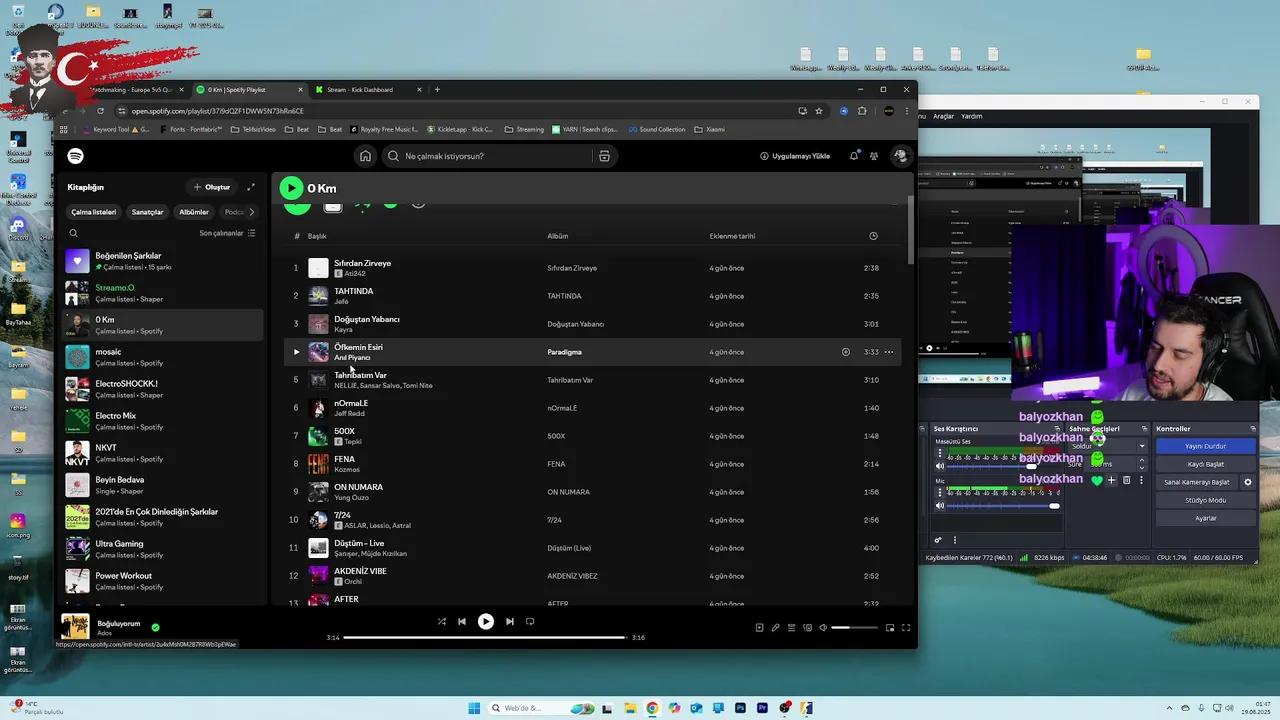The height and width of the screenshot is (720, 1280).
Task: Adjust the Spotify volume slider
Action: pos(855,628)
